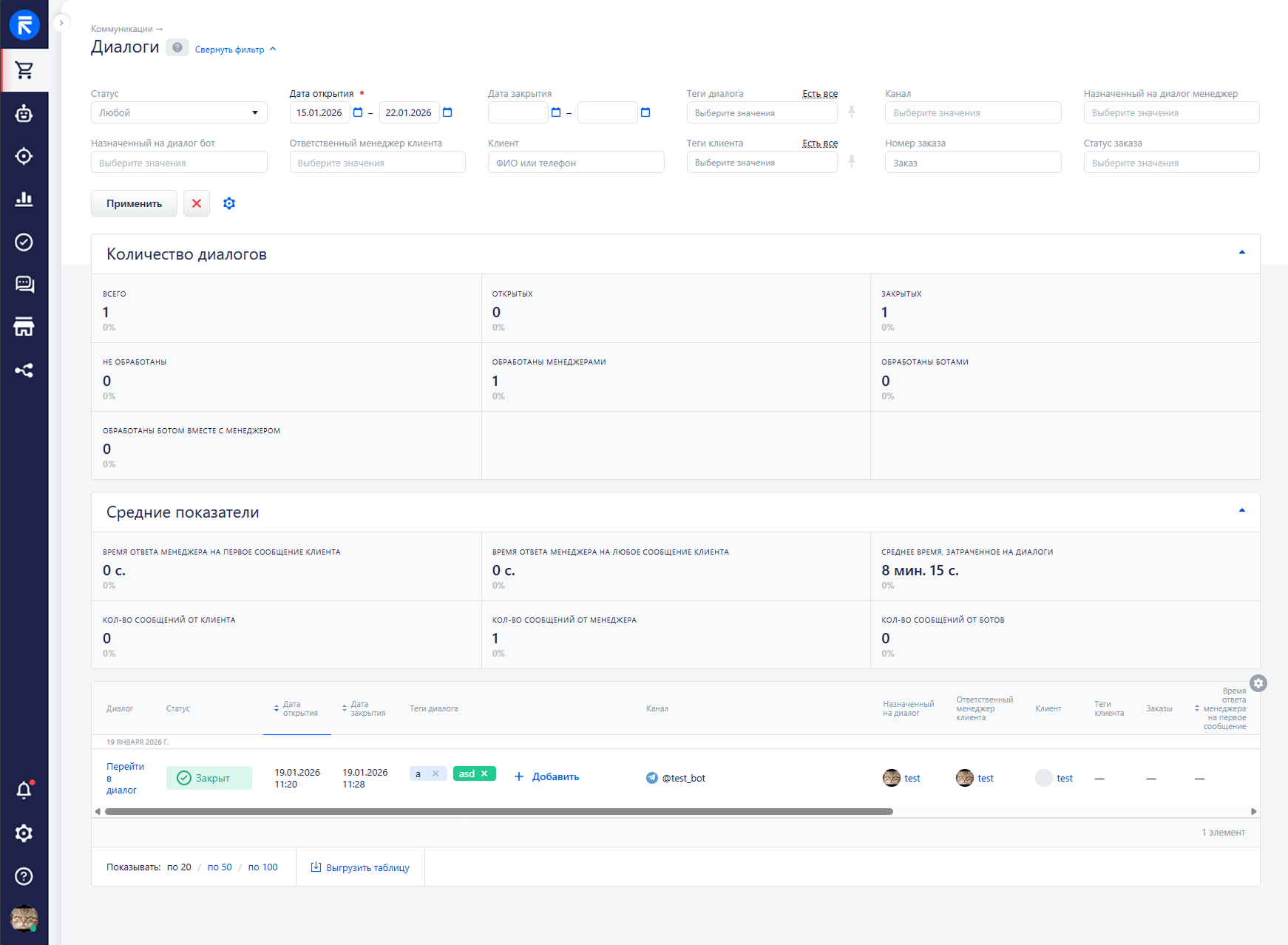
Task: Toggle pin for client tags filter
Action: coord(852,162)
